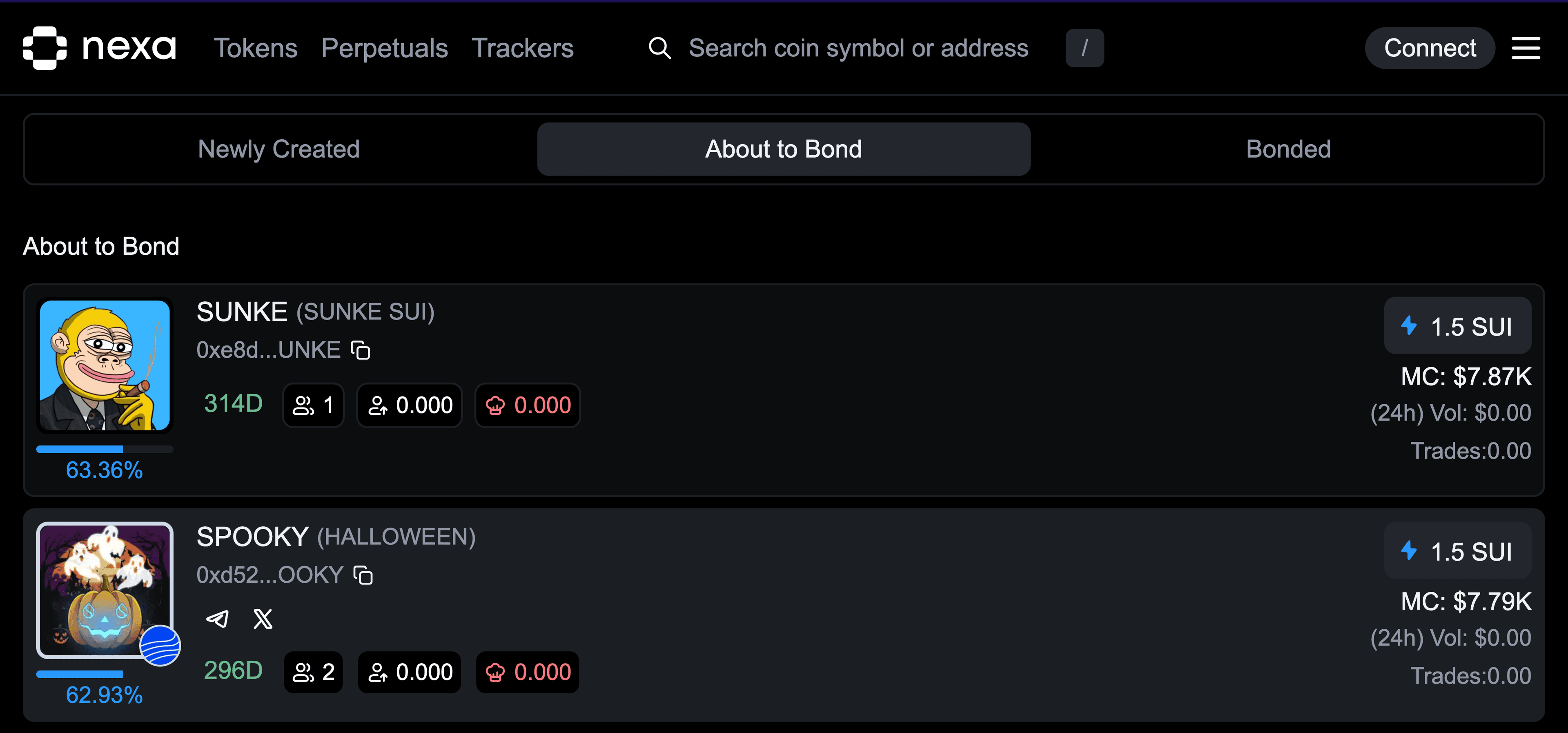Open the Trackers page
The image size is (1568, 733).
(x=523, y=48)
